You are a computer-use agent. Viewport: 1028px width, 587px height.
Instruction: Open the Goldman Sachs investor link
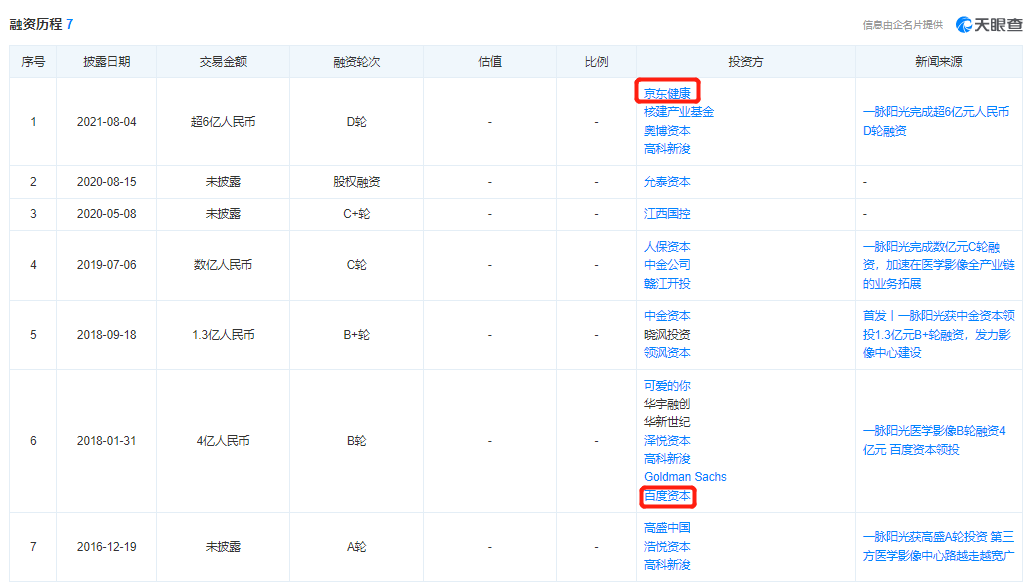tap(685, 477)
